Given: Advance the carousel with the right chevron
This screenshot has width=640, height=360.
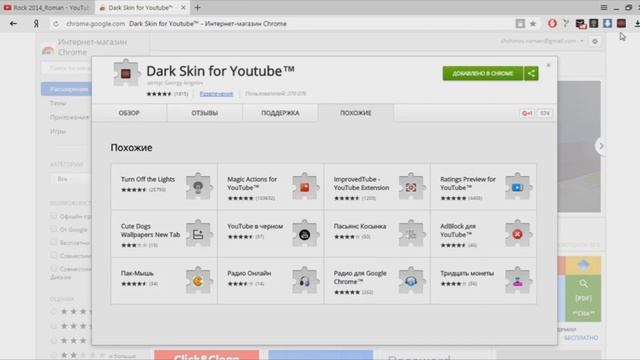Looking at the screenshot, I should pyautogui.click(x=601, y=146).
